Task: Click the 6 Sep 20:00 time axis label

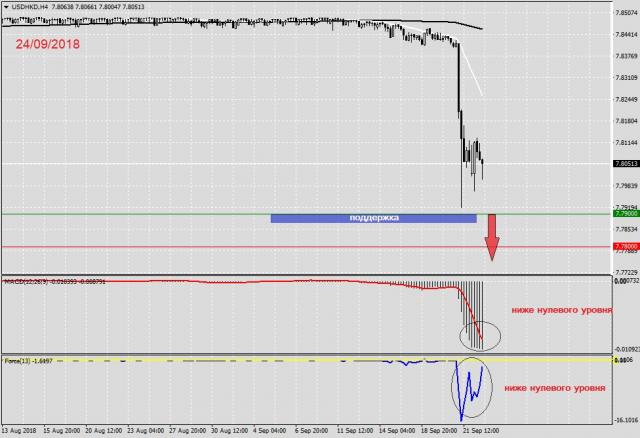Action: [x=311, y=431]
